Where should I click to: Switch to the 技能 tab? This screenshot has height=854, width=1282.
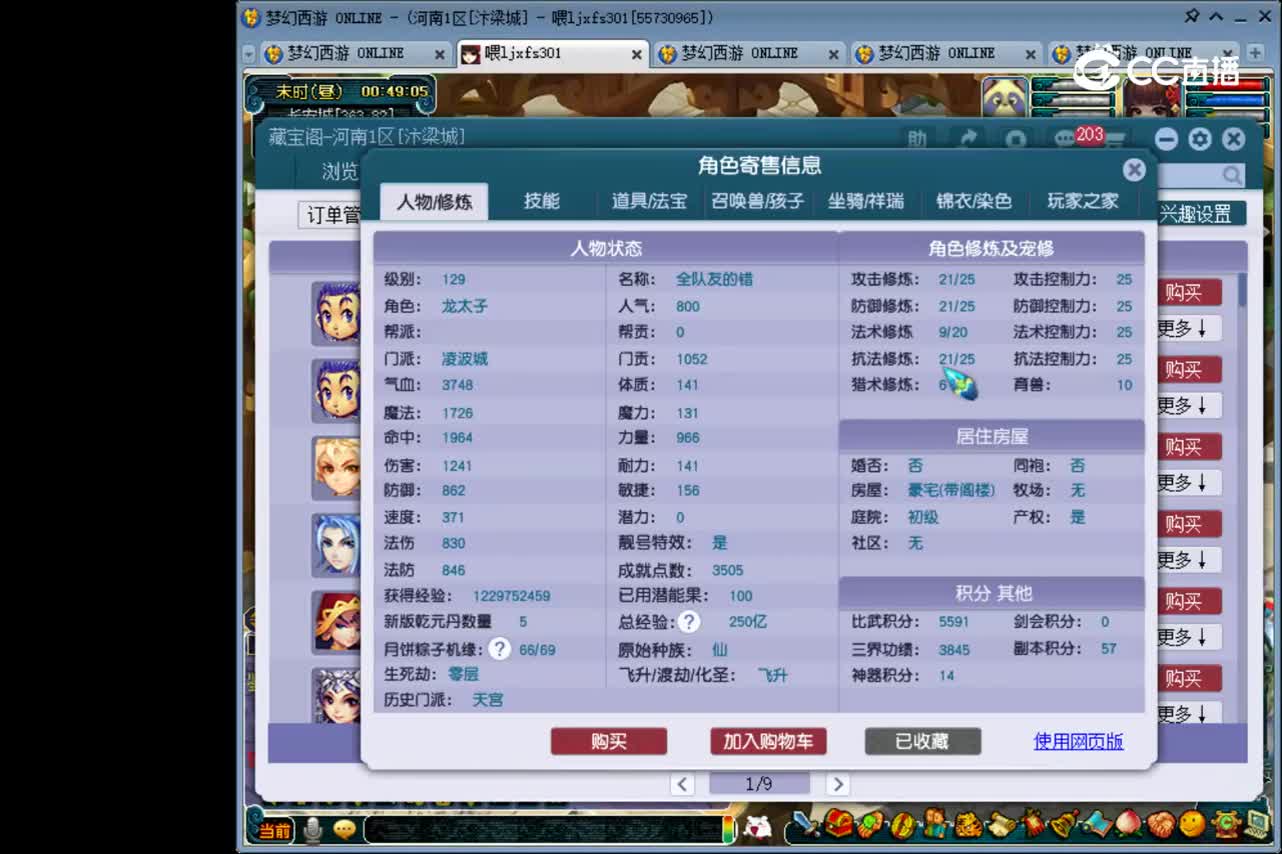pyautogui.click(x=542, y=201)
